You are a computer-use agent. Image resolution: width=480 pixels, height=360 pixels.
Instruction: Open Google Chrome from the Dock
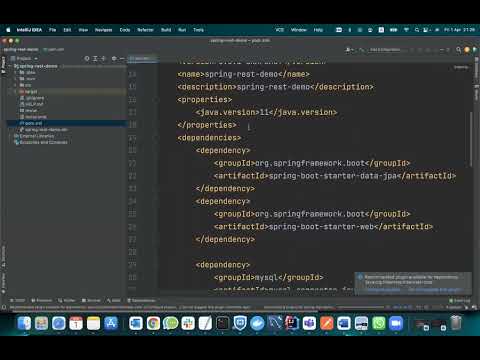click(153, 323)
